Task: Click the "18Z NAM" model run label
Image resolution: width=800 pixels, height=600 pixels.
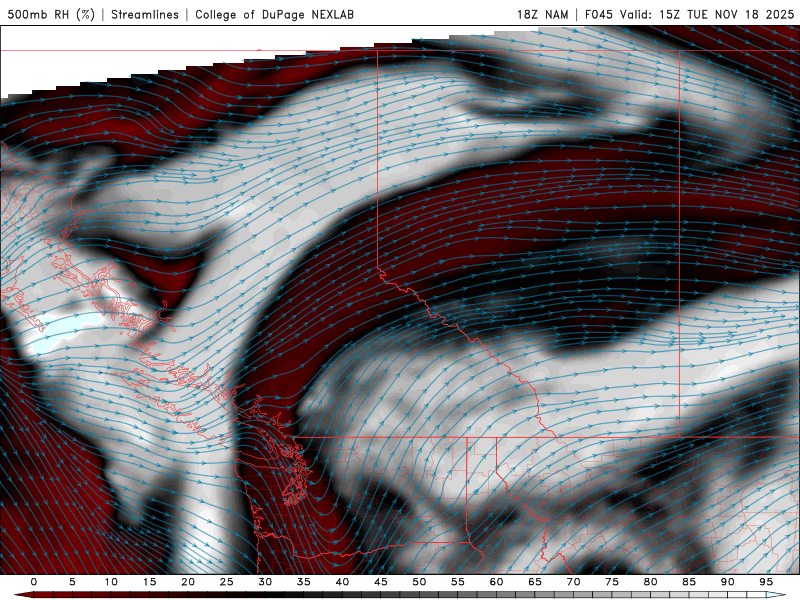Action: [542, 14]
